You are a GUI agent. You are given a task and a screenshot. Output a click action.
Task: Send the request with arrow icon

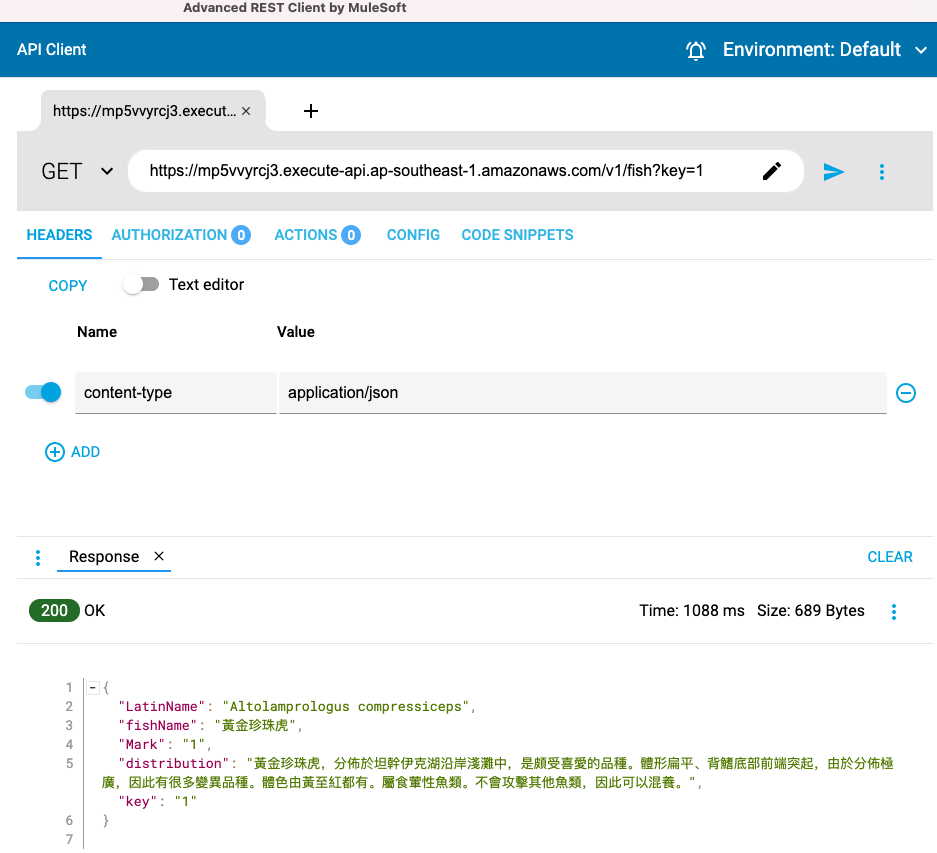(x=834, y=172)
